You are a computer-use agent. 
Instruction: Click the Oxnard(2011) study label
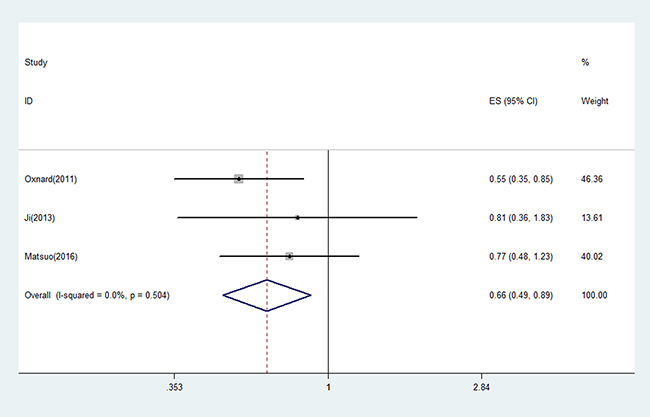click(51, 179)
